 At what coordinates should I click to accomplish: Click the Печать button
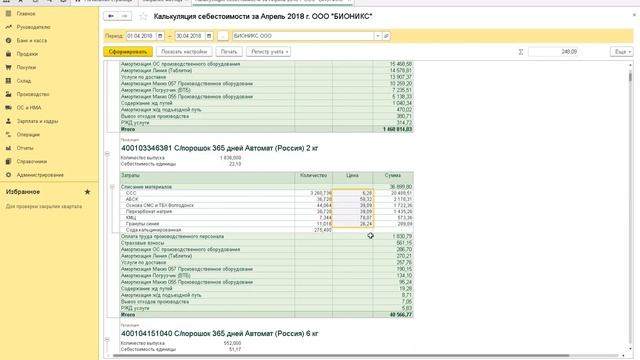[229, 52]
